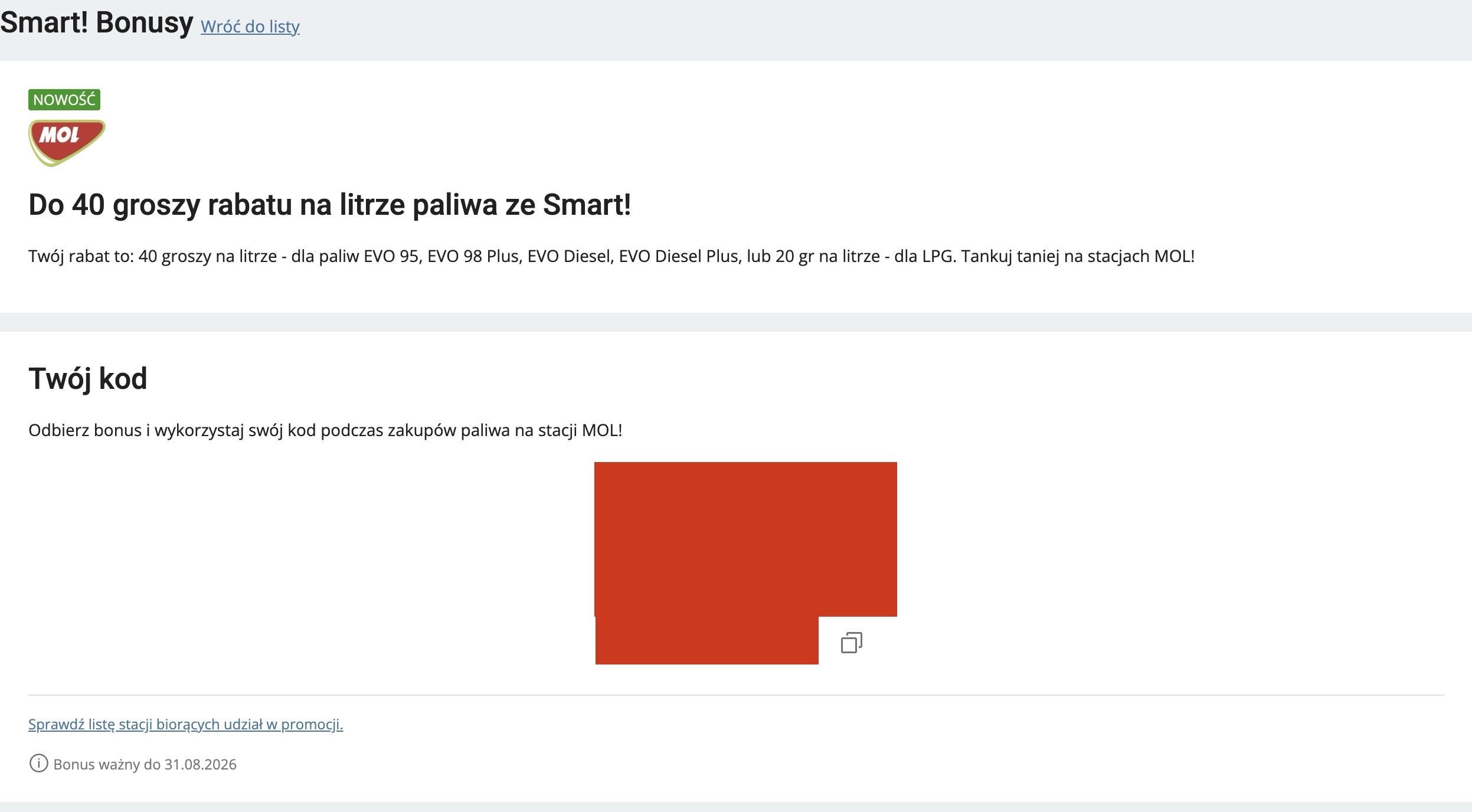Image resolution: width=1472 pixels, height=812 pixels.
Task: Click 'EVO Diesel Plus' in the description
Action: click(x=679, y=256)
